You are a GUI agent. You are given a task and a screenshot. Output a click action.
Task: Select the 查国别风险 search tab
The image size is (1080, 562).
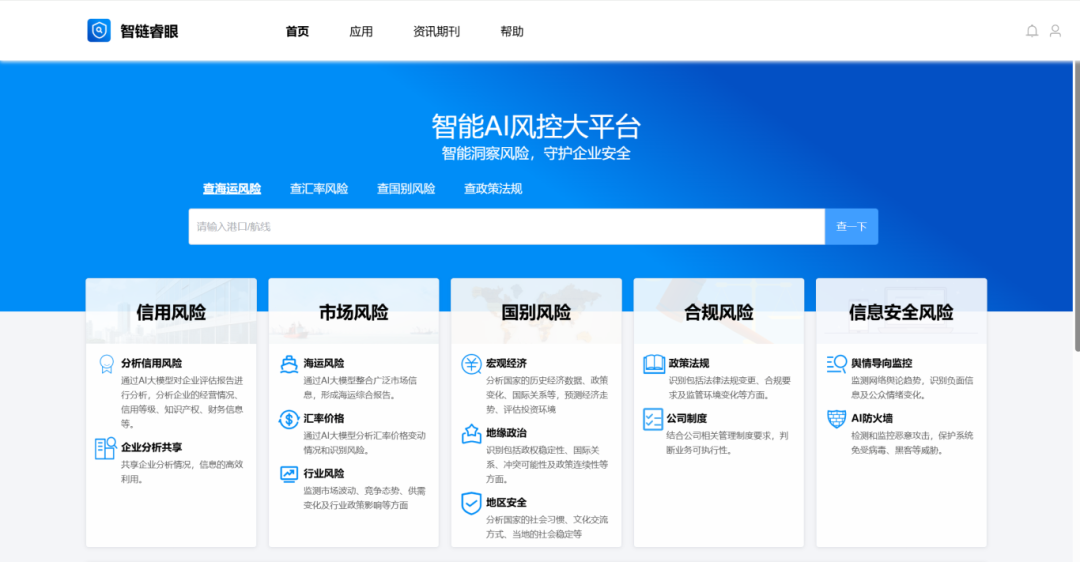pyautogui.click(x=406, y=189)
